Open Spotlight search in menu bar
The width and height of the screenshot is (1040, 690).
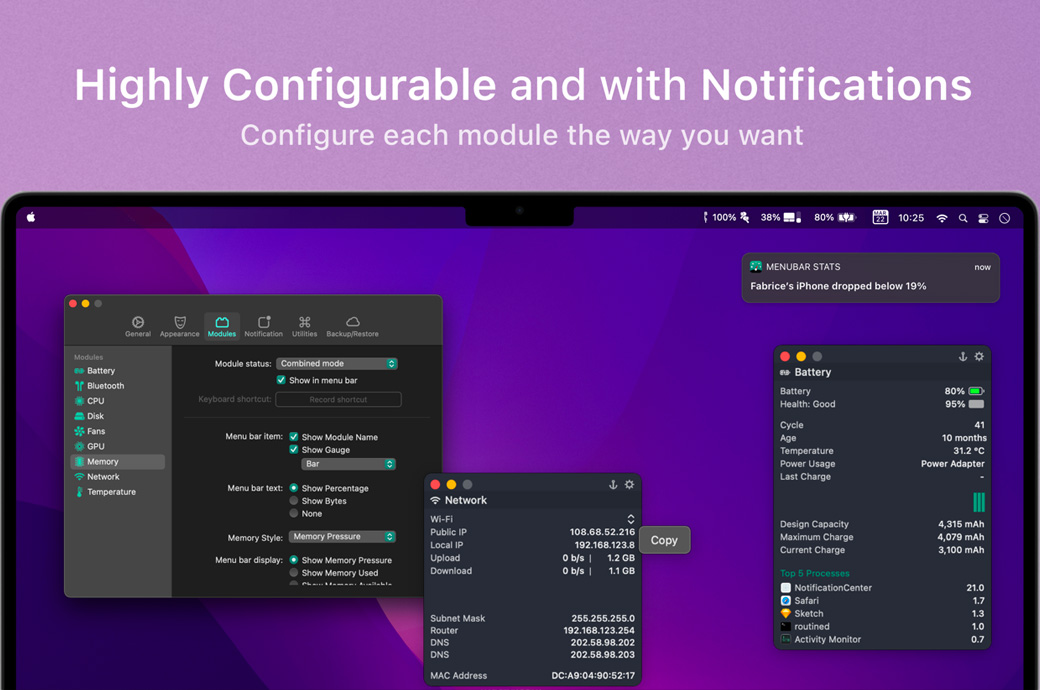click(963, 218)
